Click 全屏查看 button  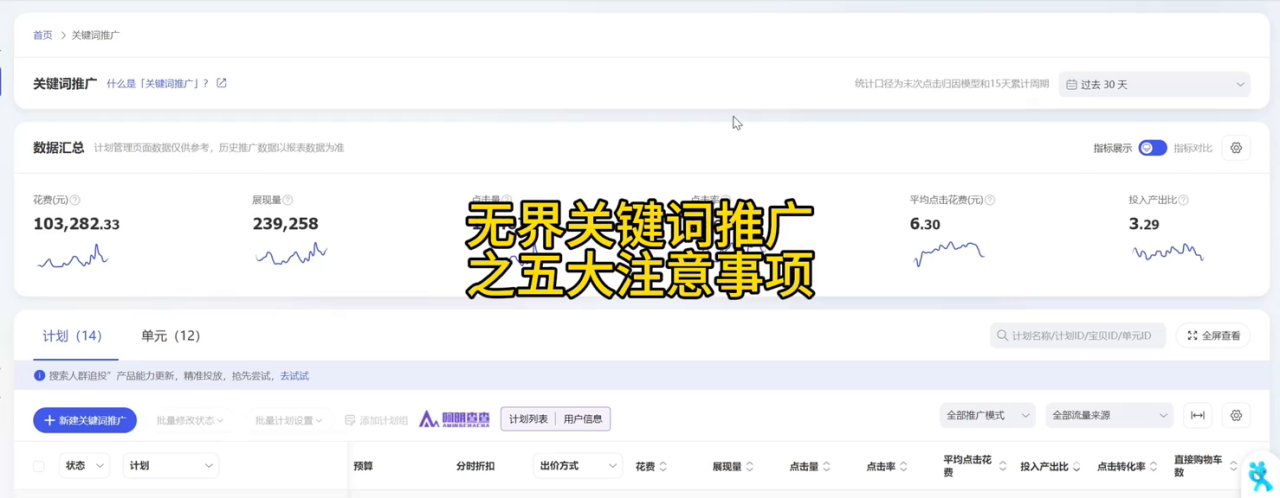[1213, 336]
